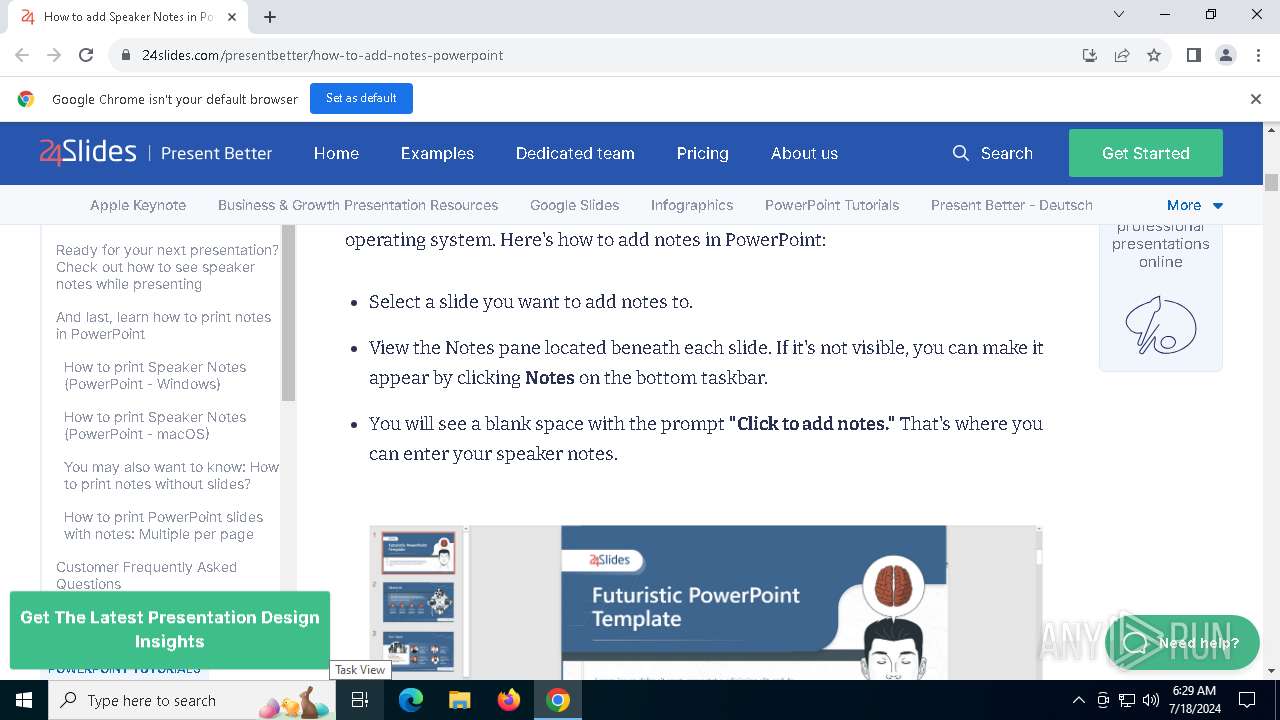Bookmark this page with the star icon
1280x720 pixels.
pyautogui.click(x=1154, y=55)
